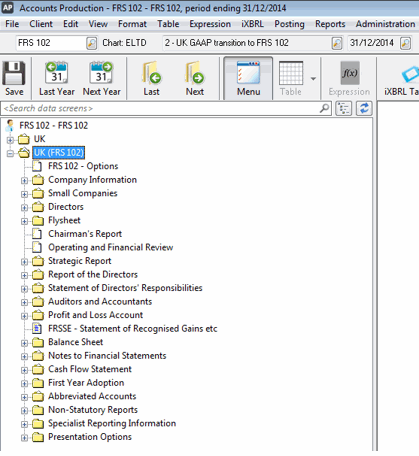Click the Save toolbar icon
The width and height of the screenshot is (419, 456).
(14, 79)
